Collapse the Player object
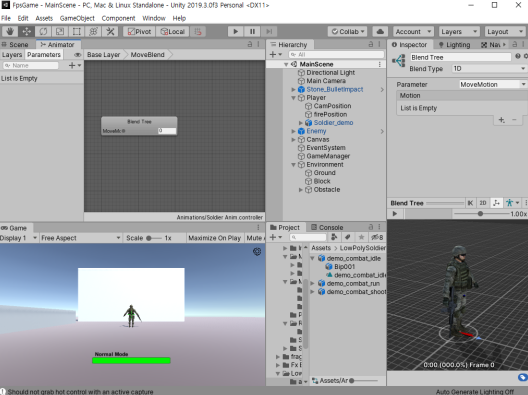528x395 pixels. click(x=293, y=98)
